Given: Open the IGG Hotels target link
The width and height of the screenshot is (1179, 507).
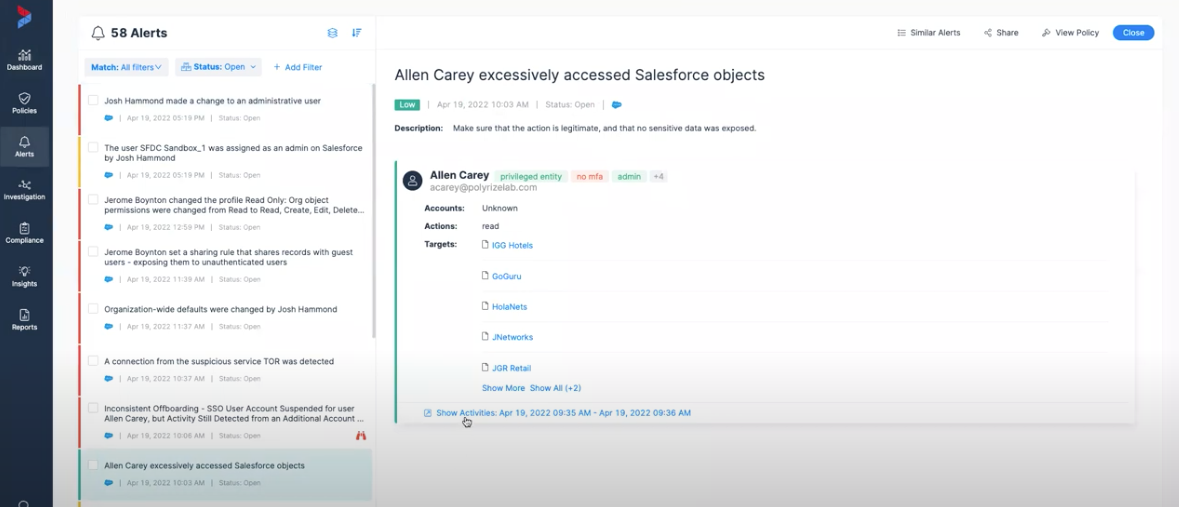Looking at the screenshot, I should pos(512,245).
